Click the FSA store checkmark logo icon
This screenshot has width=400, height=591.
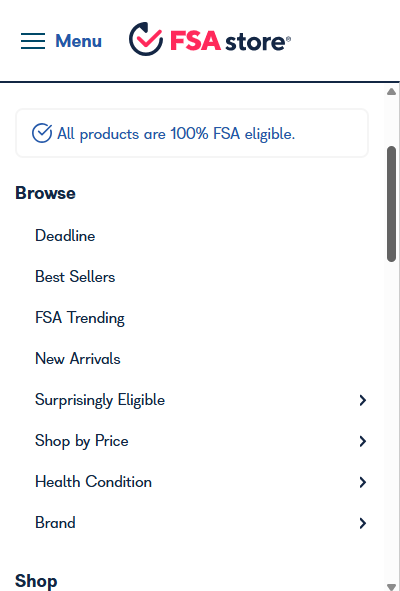146,39
